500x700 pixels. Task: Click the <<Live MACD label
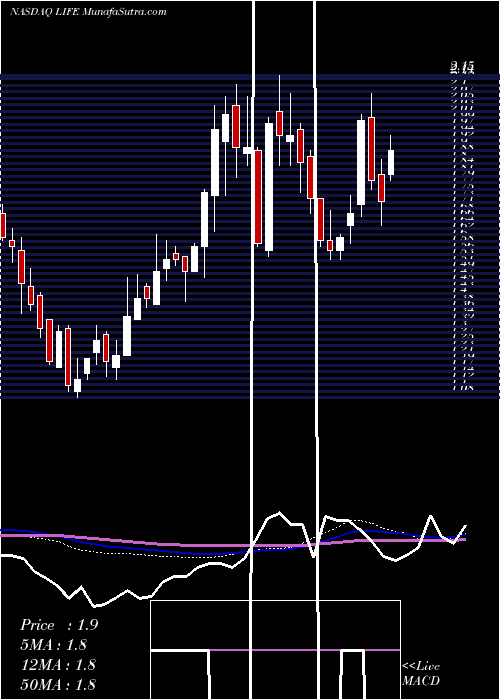(x=421, y=673)
